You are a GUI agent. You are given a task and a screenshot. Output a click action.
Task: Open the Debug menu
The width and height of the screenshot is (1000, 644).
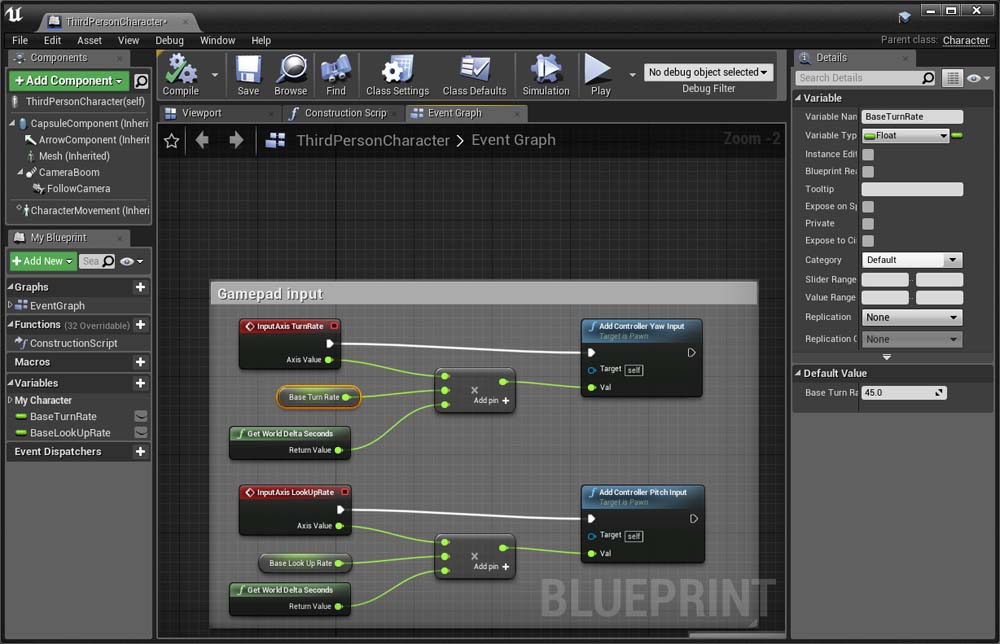[169, 41]
